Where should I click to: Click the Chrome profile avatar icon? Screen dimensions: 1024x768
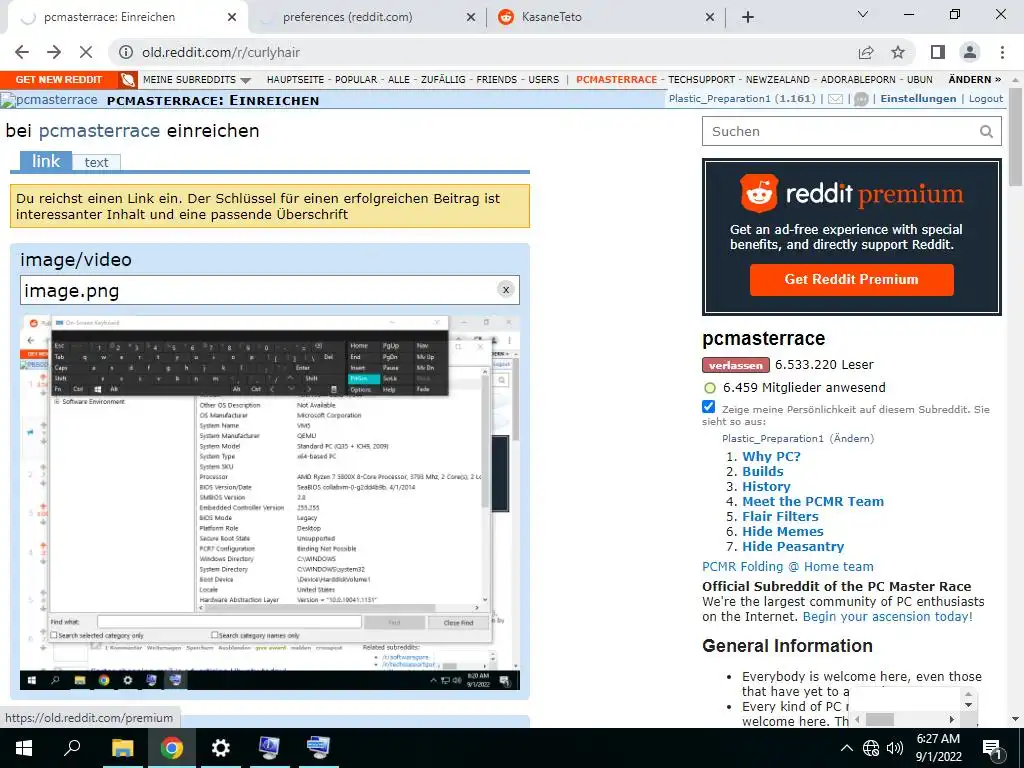(970, 52)
